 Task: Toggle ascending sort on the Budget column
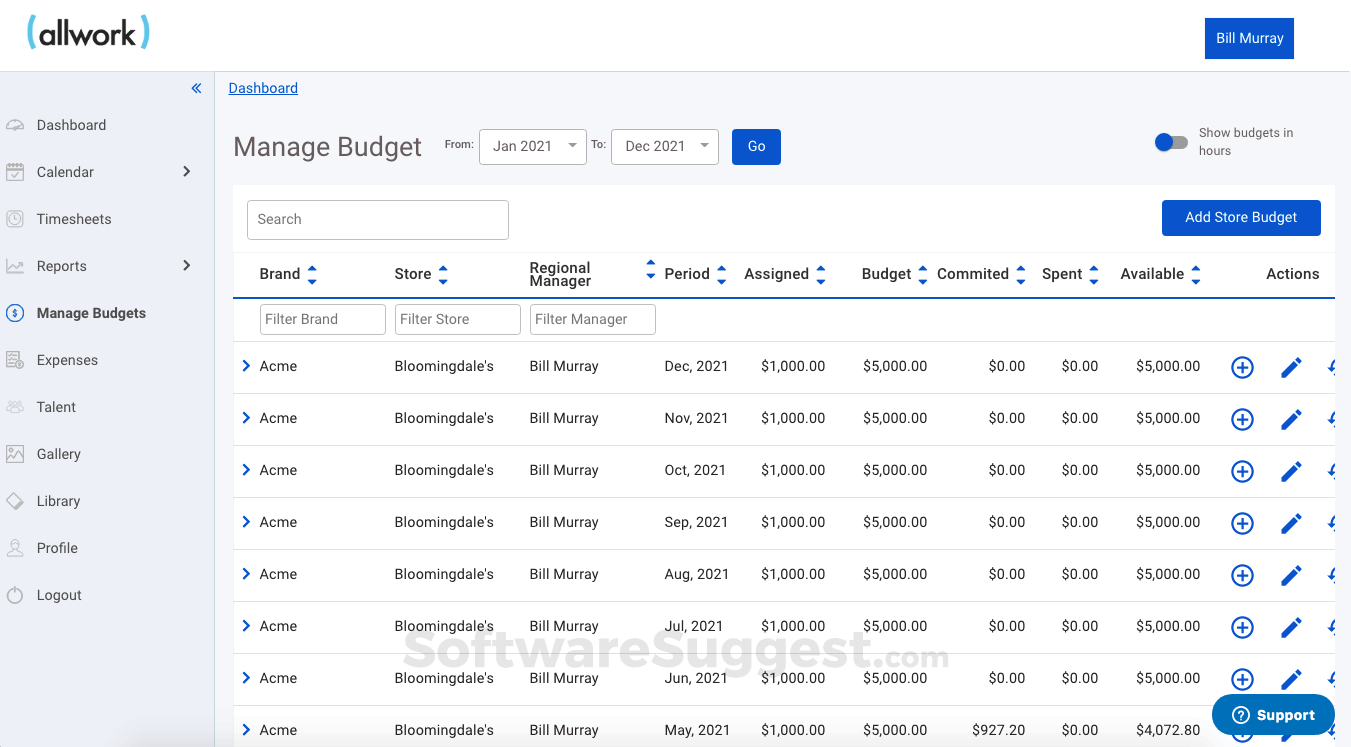(x=921, y=268)
